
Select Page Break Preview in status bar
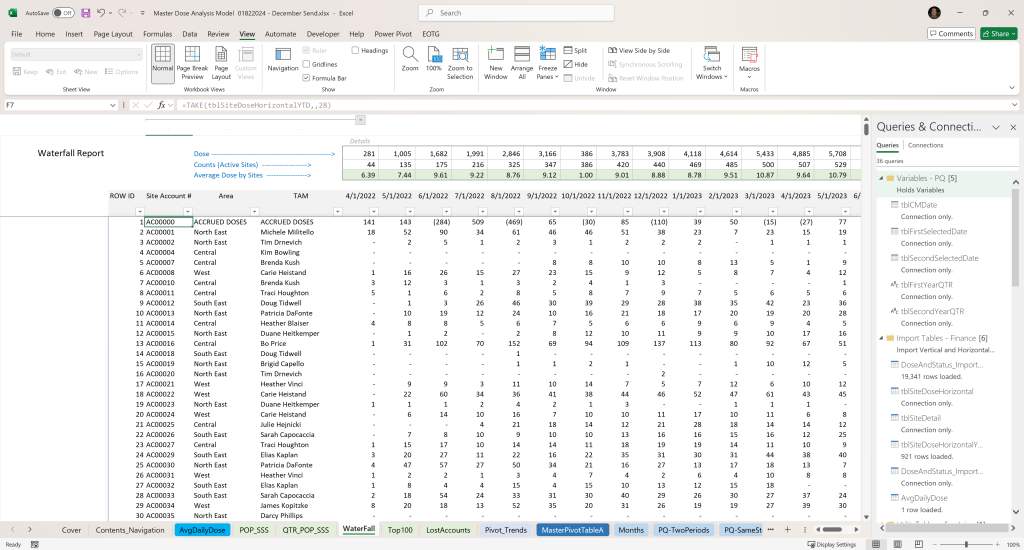tap(919, 544)
